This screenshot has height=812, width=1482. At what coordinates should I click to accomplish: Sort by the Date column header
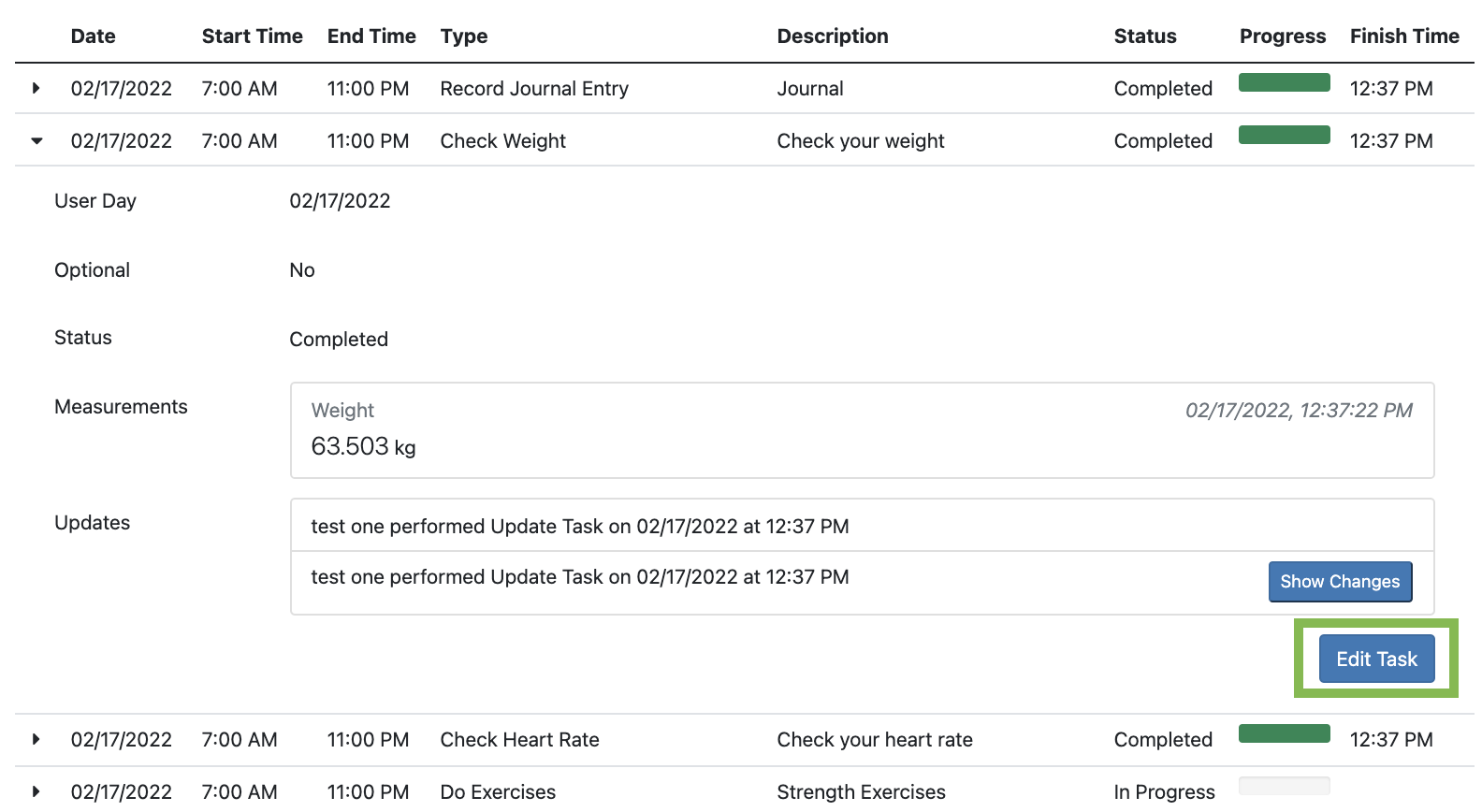point(94,36)
